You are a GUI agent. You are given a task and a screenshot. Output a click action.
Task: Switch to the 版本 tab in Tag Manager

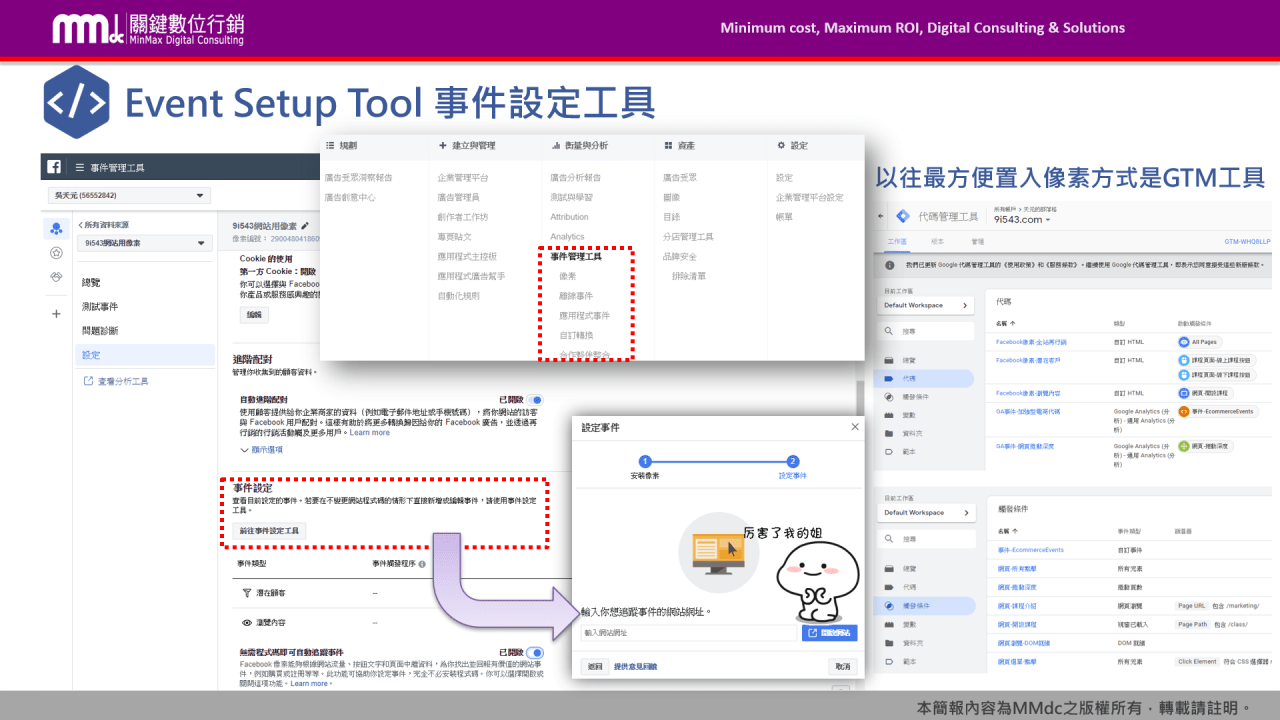tap(936, 240)
